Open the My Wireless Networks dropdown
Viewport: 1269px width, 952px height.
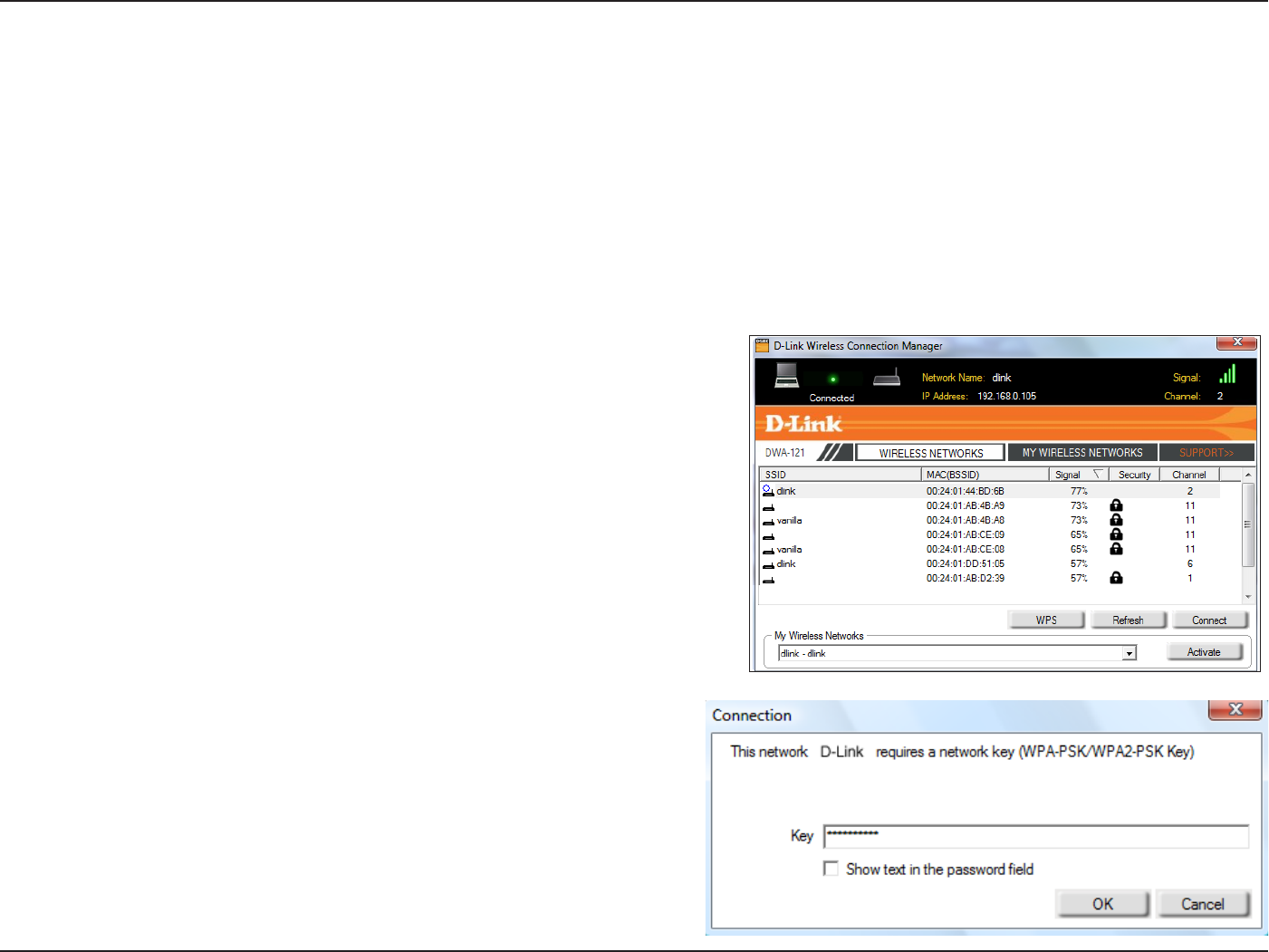[x=1129, y=653]
